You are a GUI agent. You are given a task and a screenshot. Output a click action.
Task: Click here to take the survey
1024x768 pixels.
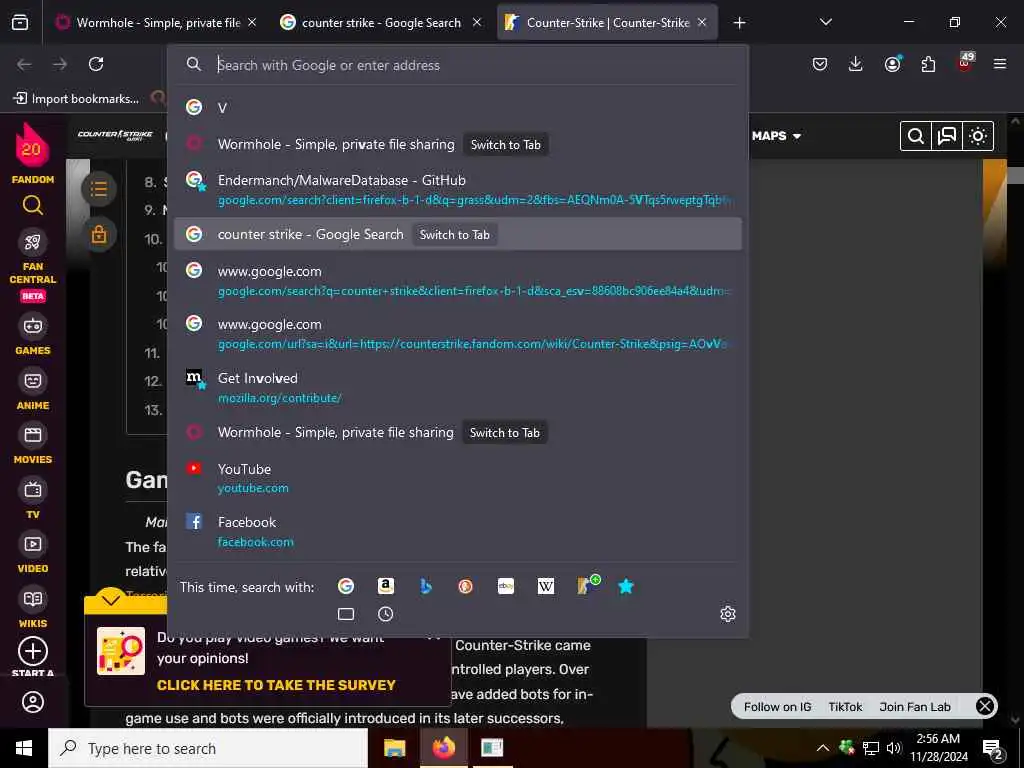(276, 685)
